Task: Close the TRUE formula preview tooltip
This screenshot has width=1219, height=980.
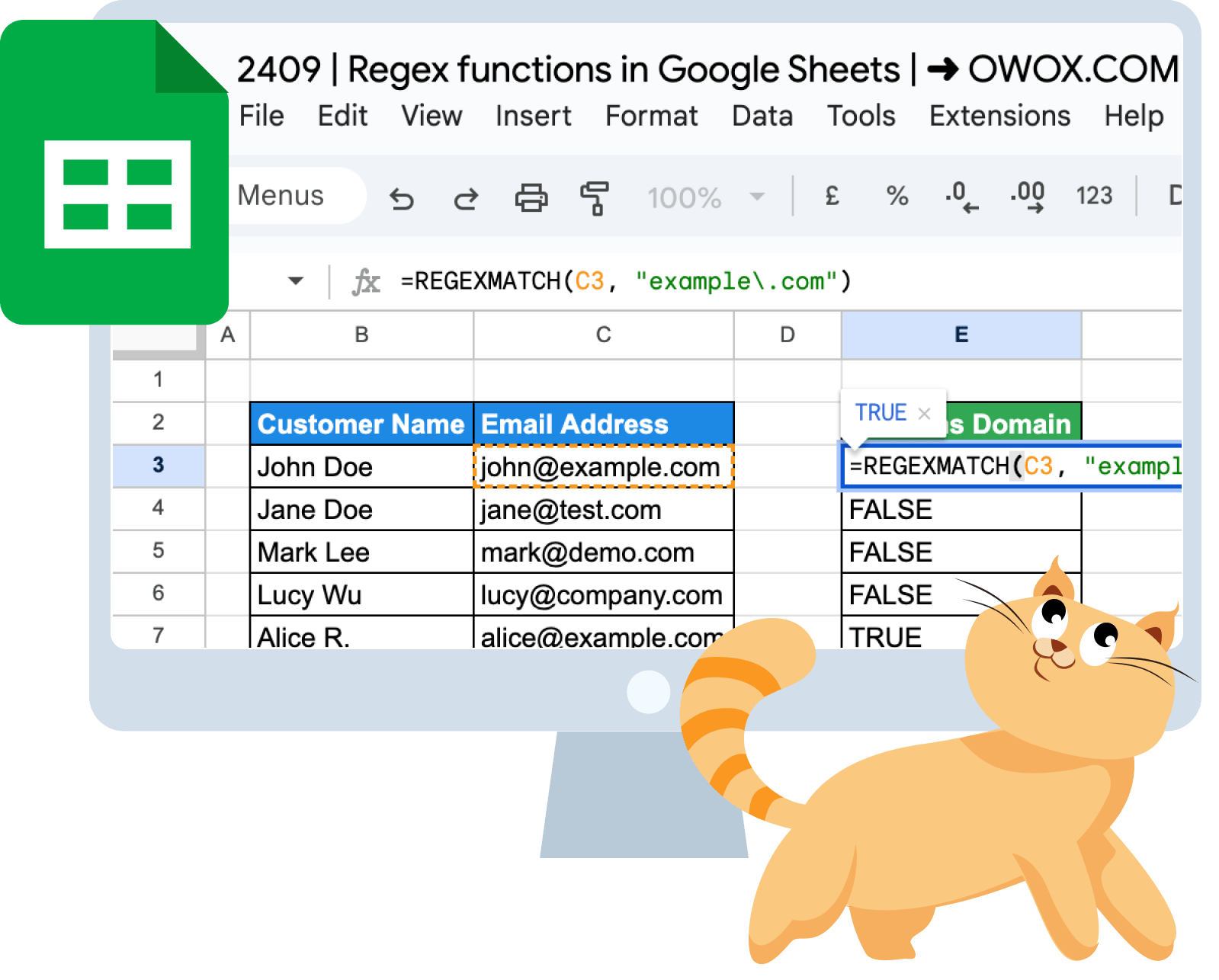Action: click(924, 413)
